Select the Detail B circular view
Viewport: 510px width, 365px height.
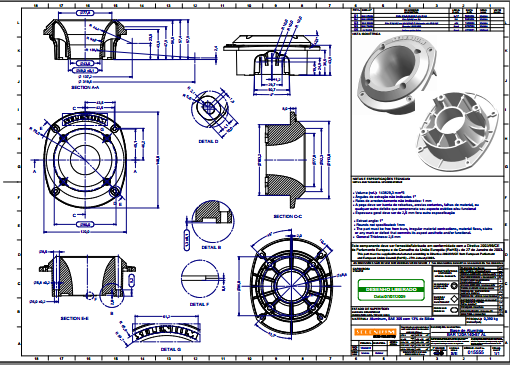point(213,221)
